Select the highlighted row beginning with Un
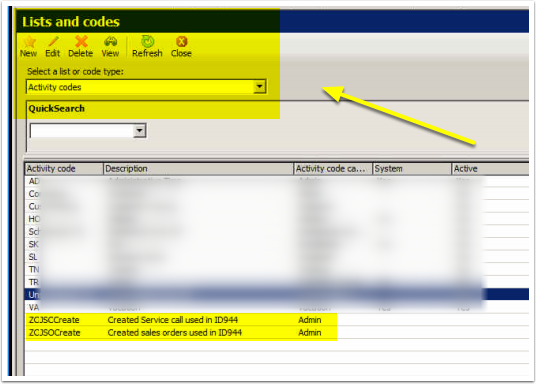 click(277, 294)
